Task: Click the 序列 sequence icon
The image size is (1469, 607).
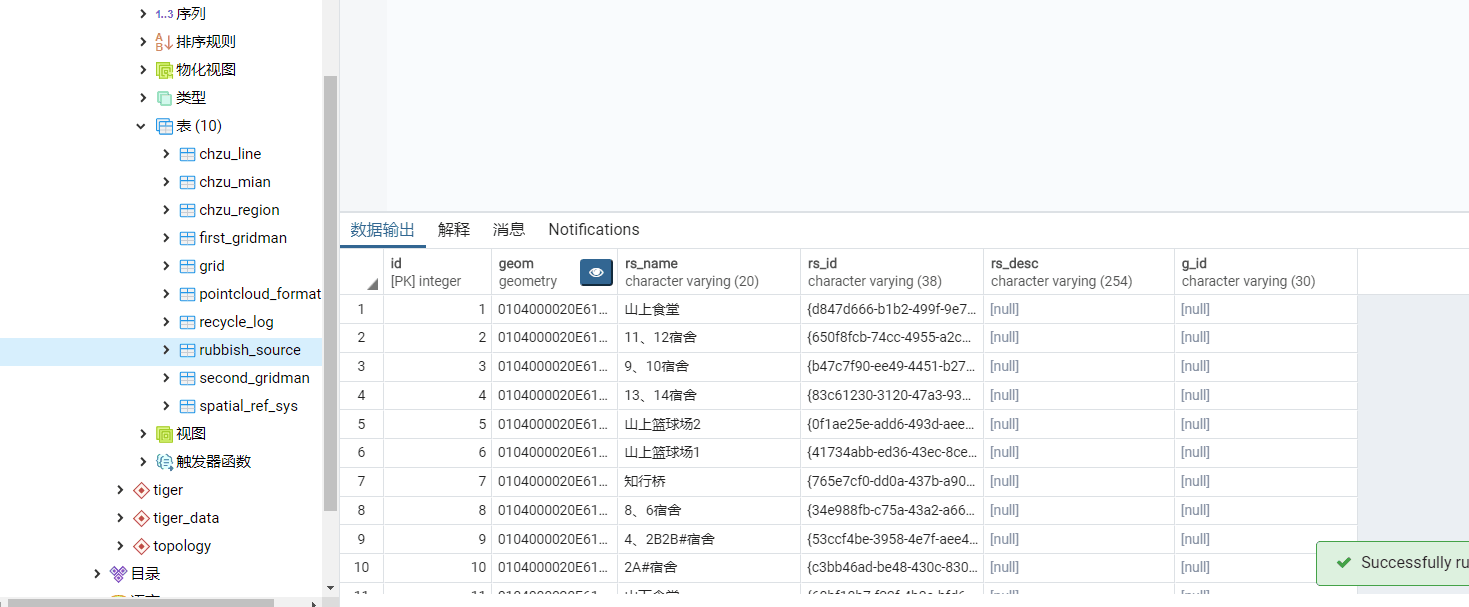Action: (x=164, y=14)
